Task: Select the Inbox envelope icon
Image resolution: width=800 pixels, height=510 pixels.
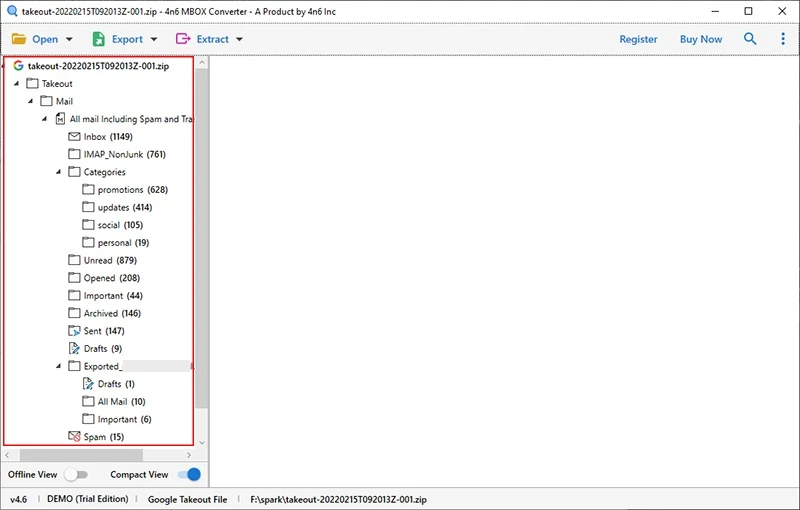Action: click(74, 137)
